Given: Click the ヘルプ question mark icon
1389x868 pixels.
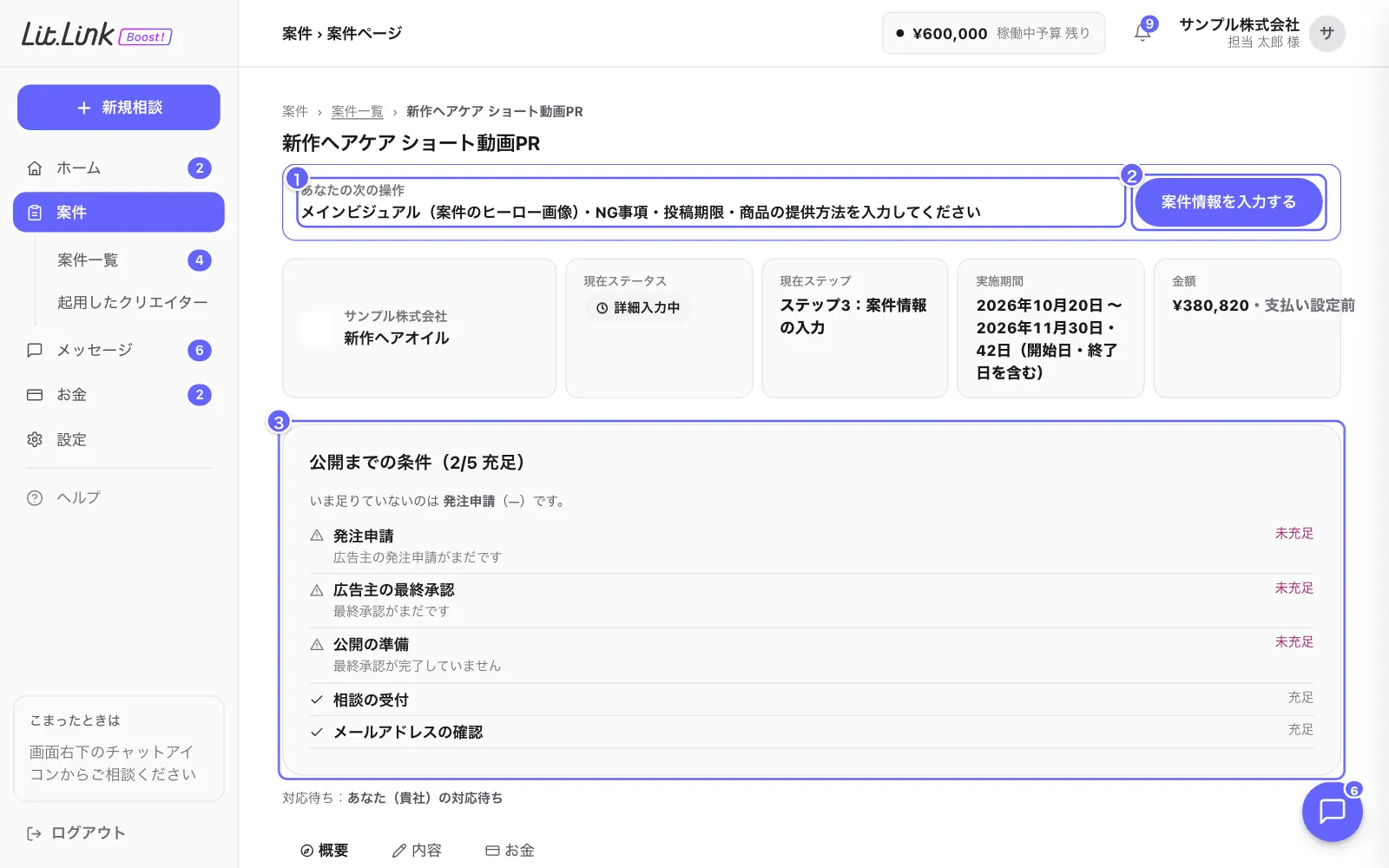Looking at the screenshot, I should 35,498.
